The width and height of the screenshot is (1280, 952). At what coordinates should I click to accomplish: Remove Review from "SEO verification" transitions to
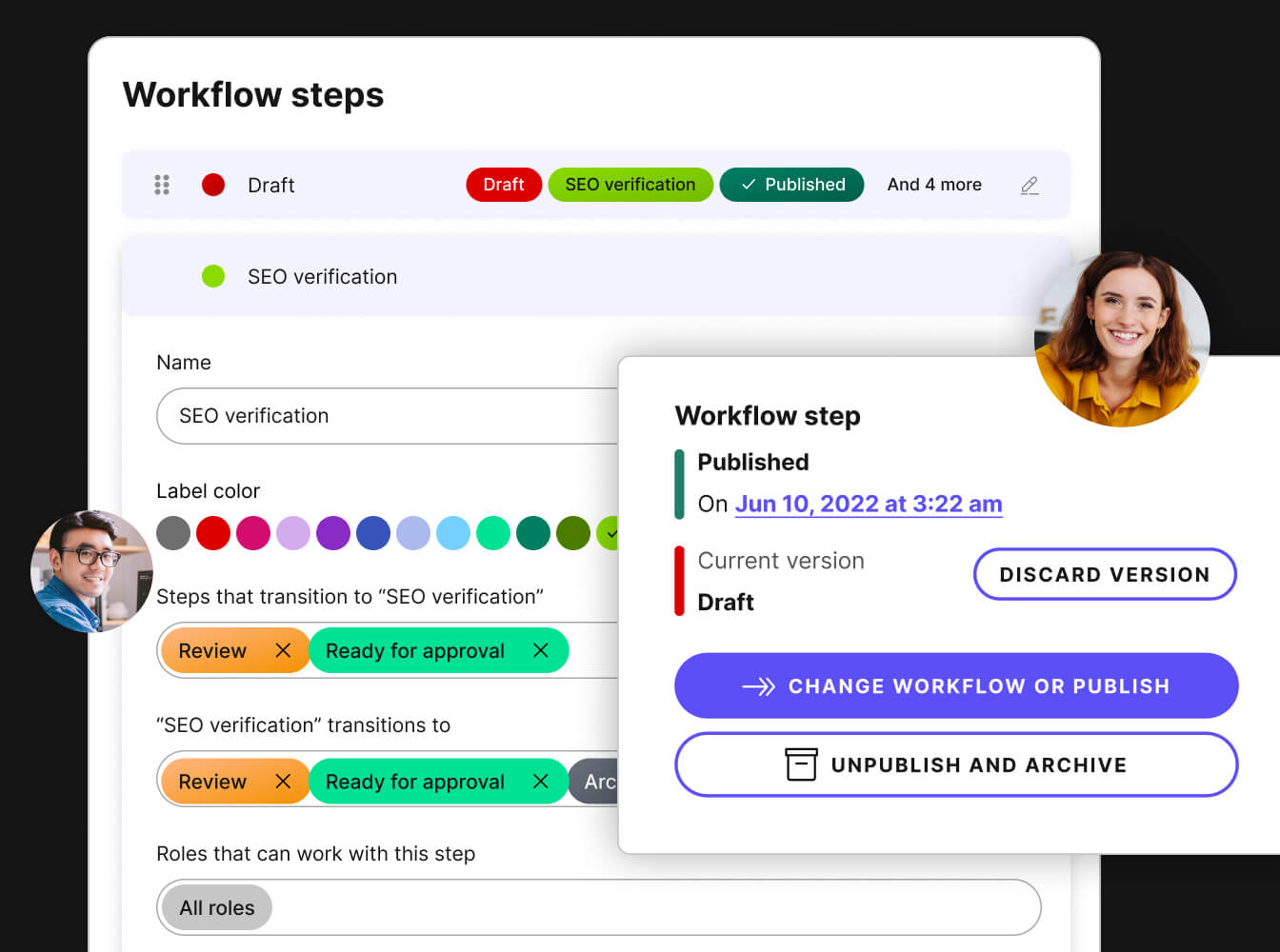pos(283,781)
